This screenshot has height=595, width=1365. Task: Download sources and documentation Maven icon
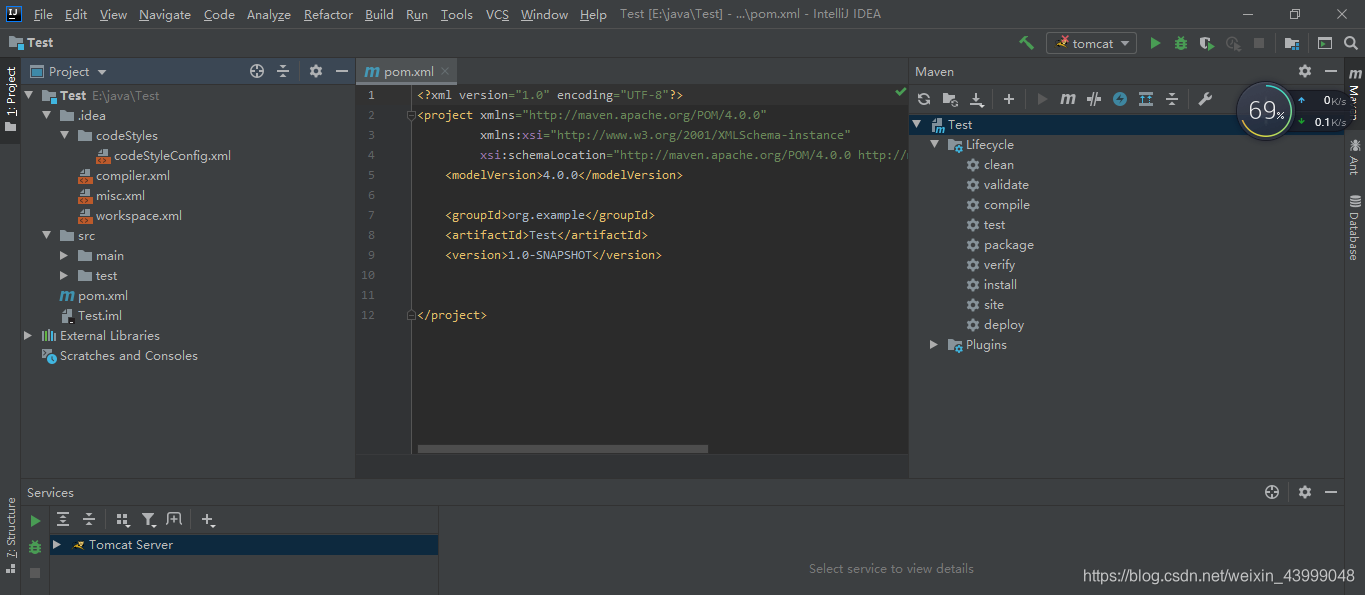pos(977,99)
